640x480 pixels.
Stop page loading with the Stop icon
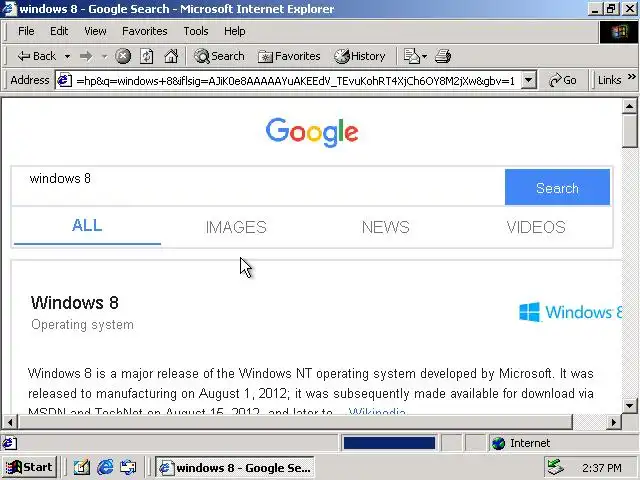pyautogui.click(x=123, y=56)
